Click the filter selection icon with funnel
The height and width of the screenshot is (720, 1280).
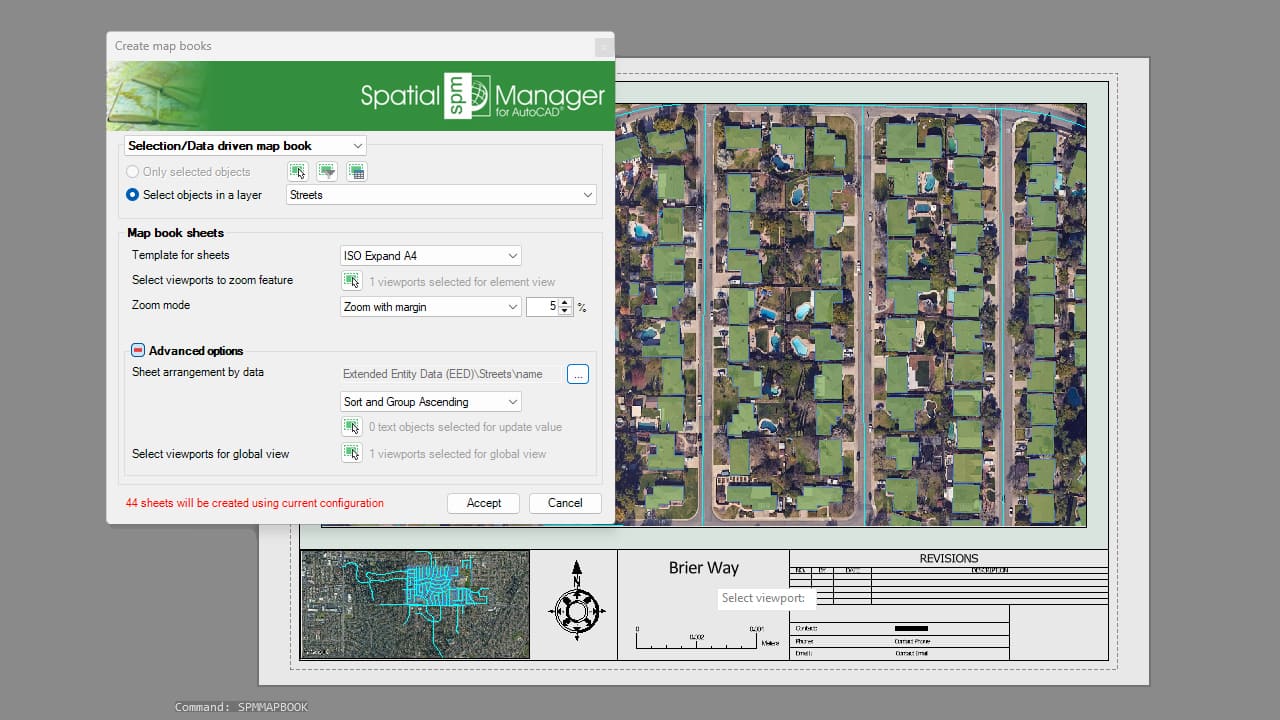click(x=327, y=172)
